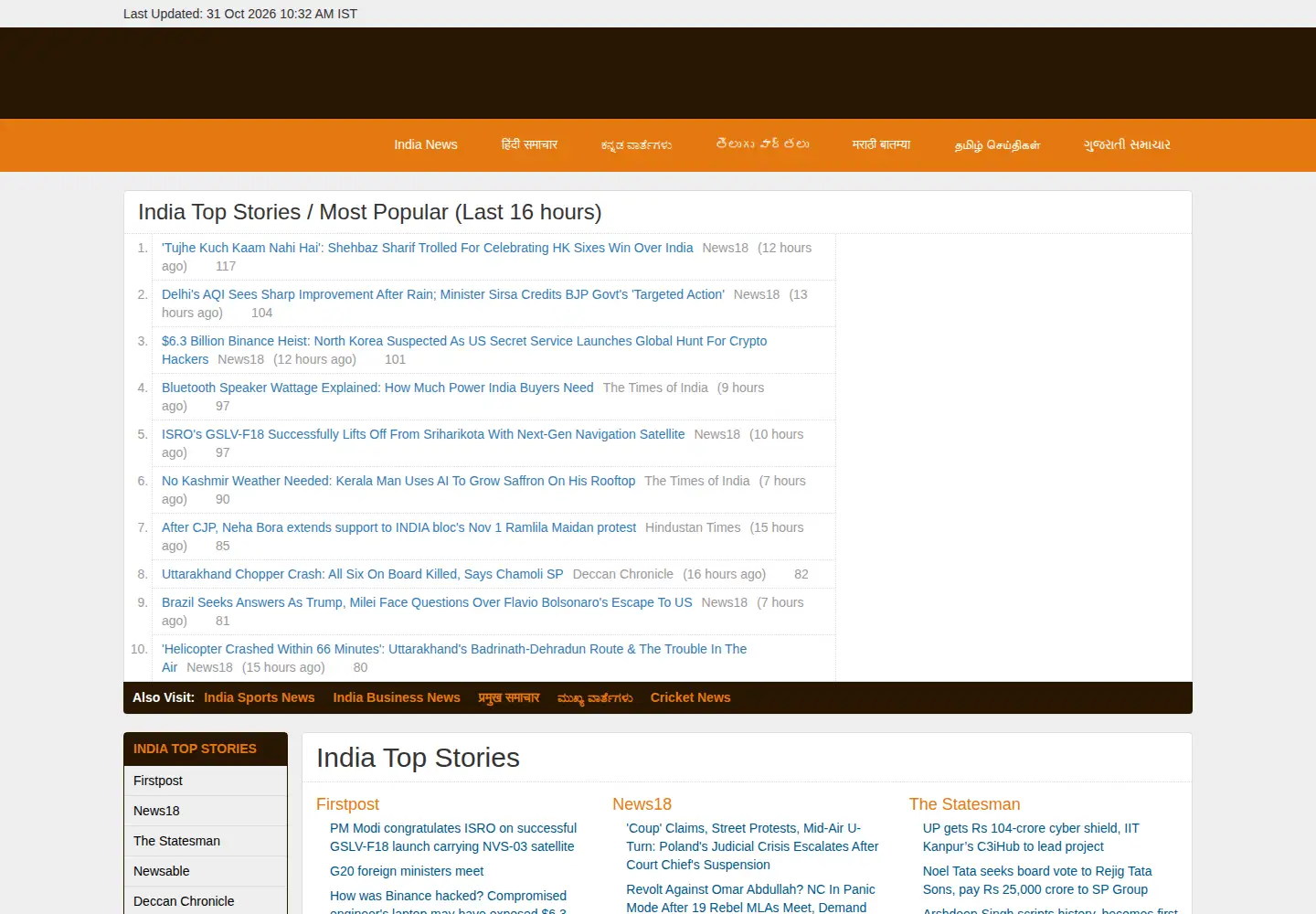Select Firstpost in sidebar source list

coord(206,781)
